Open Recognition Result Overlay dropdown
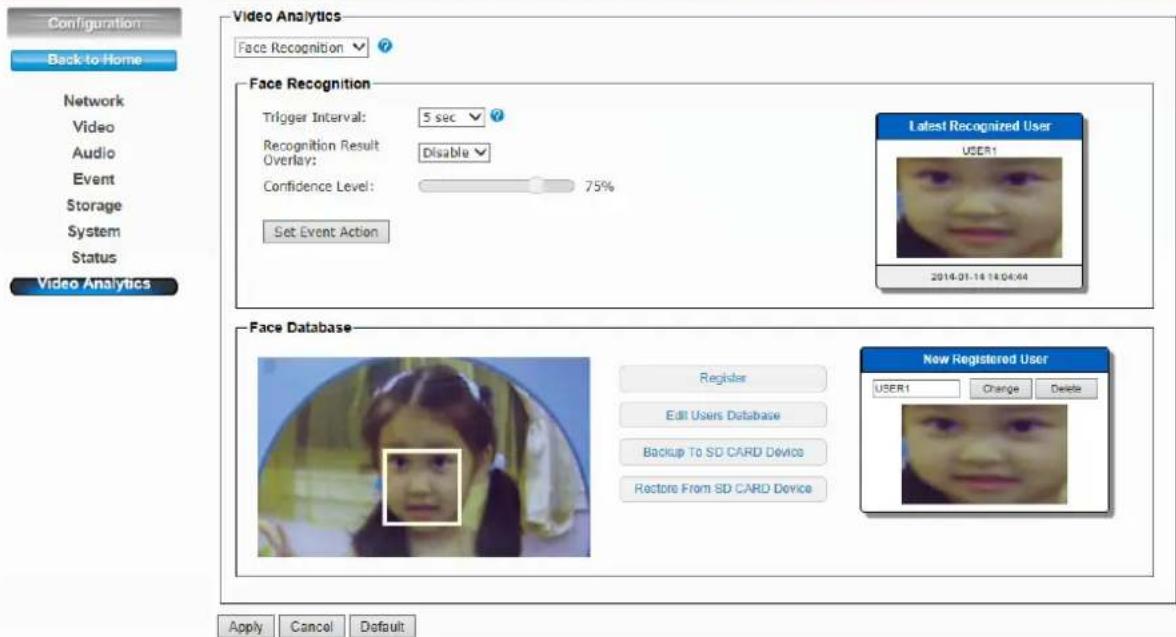 pos(454,152)
